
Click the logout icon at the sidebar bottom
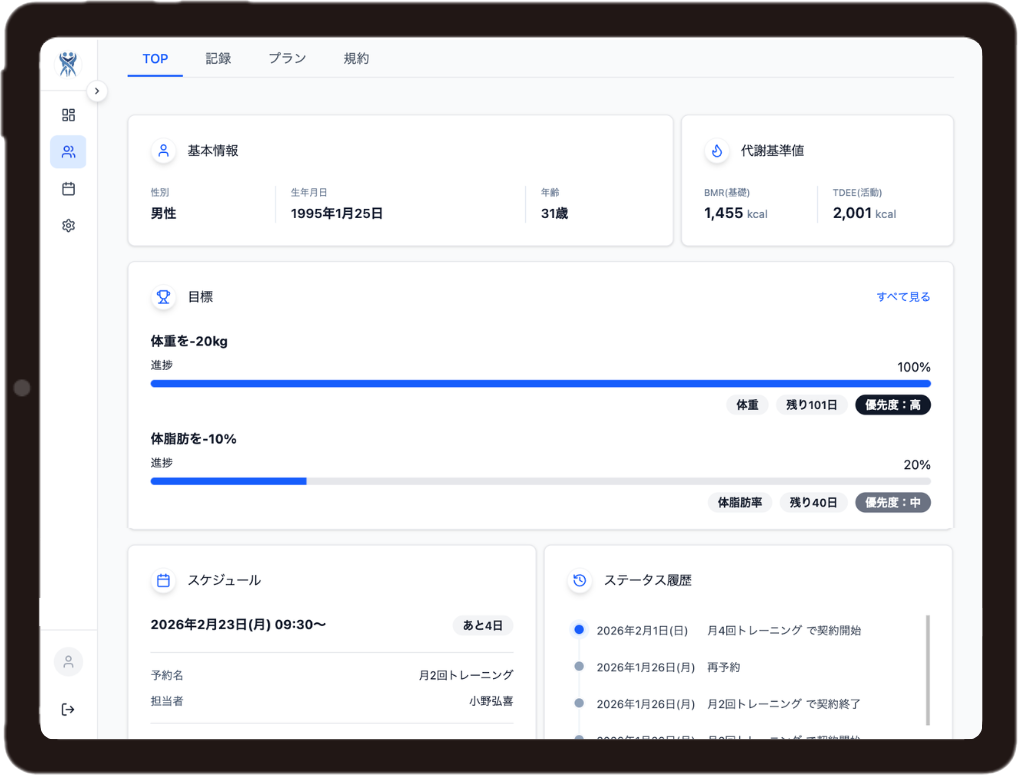click(x=67, y=709)
